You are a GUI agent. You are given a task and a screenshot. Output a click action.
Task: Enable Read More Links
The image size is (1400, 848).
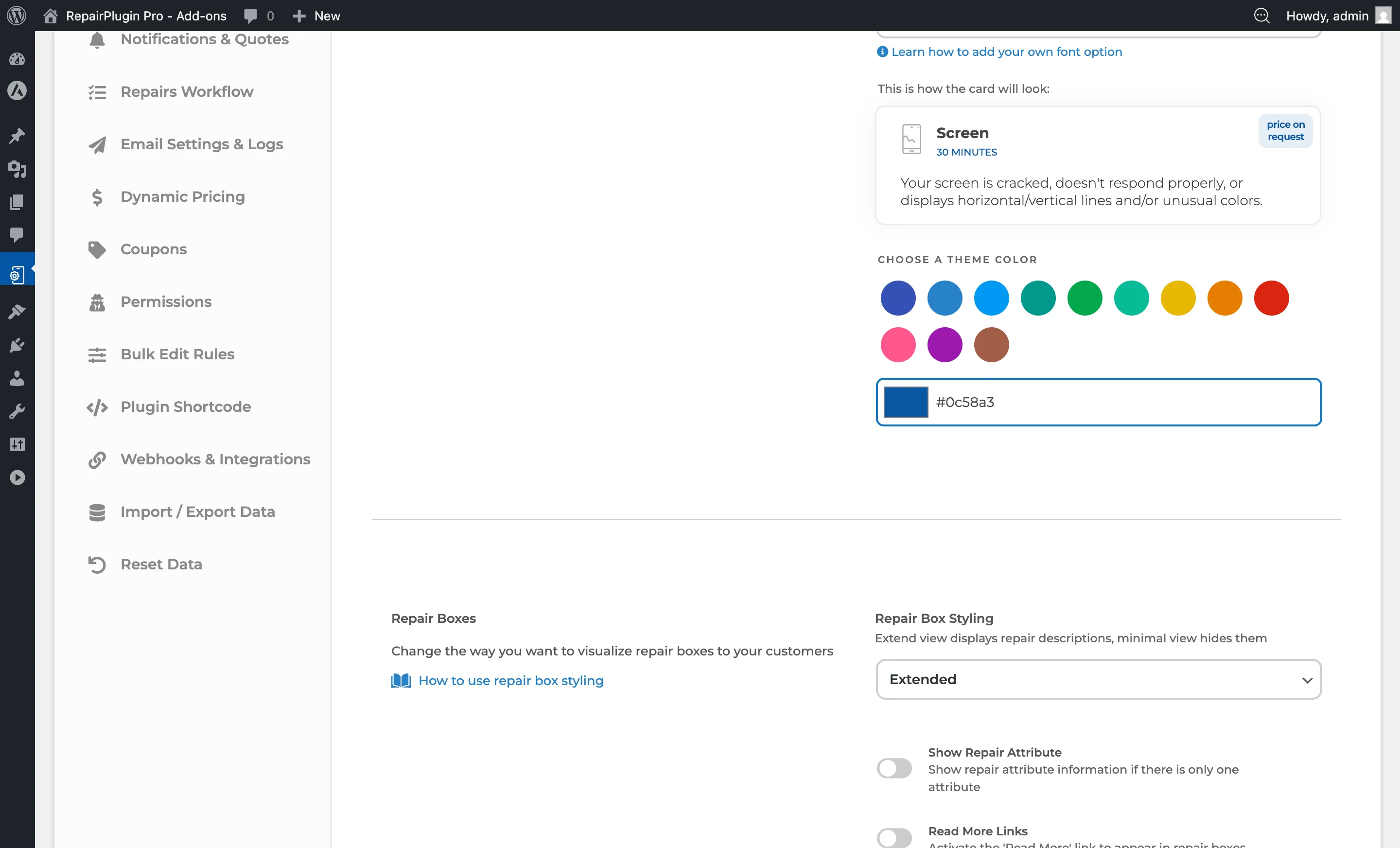tap(894, 837)
